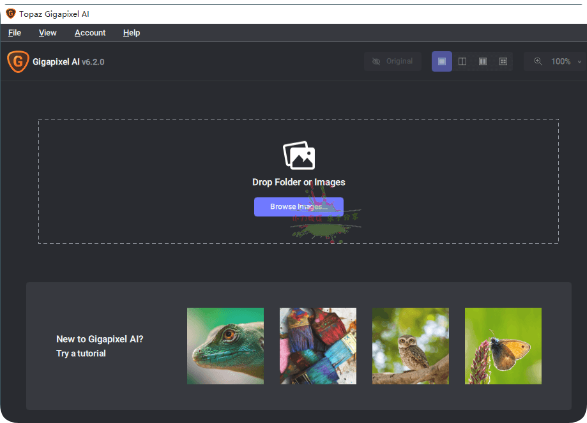Open the paint brushes tutorial thumbnail
587x423 pixels.
(318, 346)
